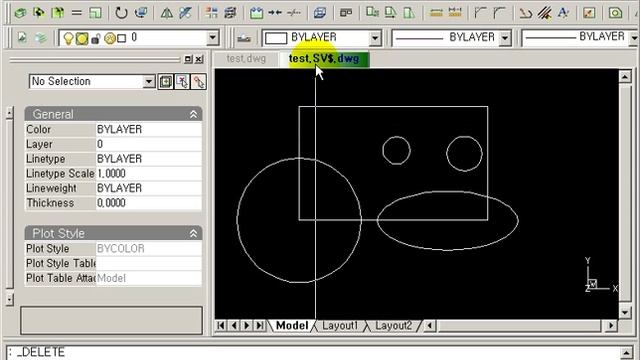Toggle layer 0 on/off light bulb
The width and height of the screenshot is (640, 360).
tap(68, 38)
